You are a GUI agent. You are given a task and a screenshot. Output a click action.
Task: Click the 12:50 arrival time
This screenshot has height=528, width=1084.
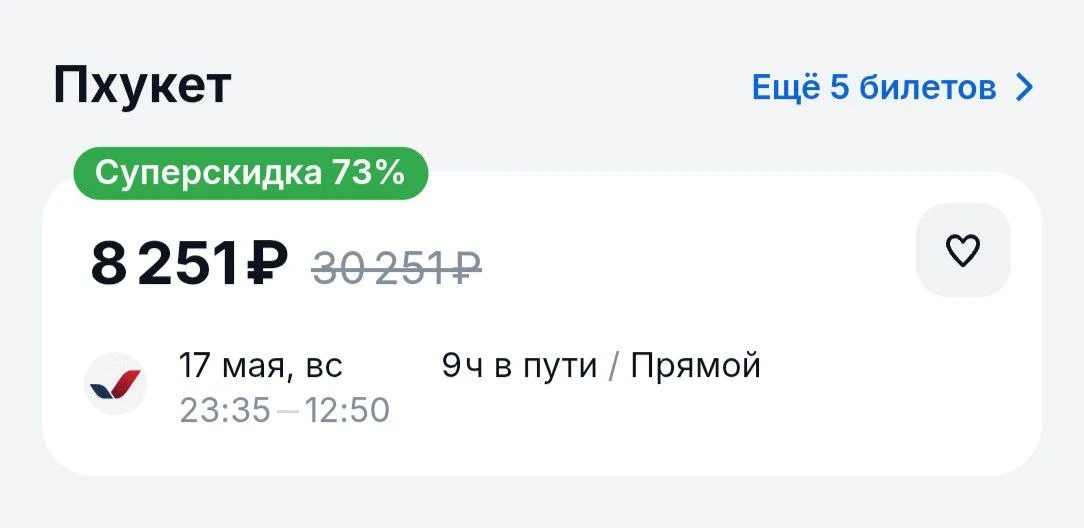click(x=347, y=411)
